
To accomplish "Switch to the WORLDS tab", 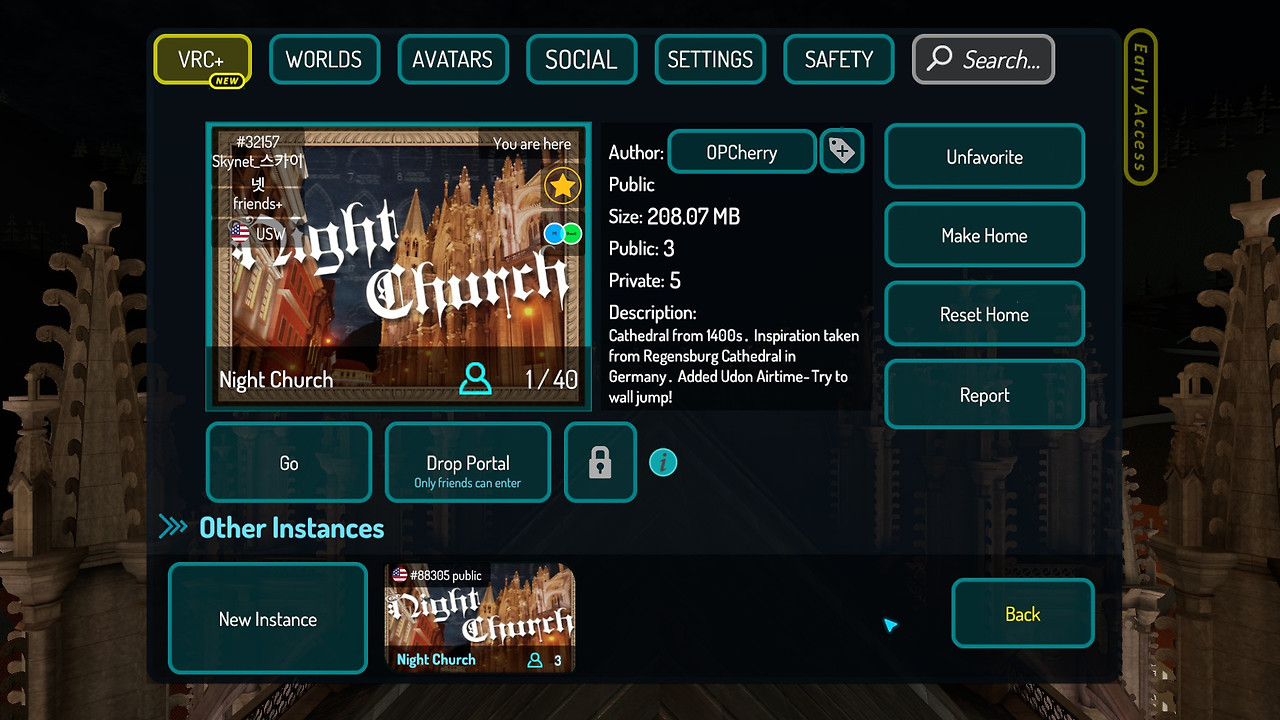I will [x=324, y=59].
